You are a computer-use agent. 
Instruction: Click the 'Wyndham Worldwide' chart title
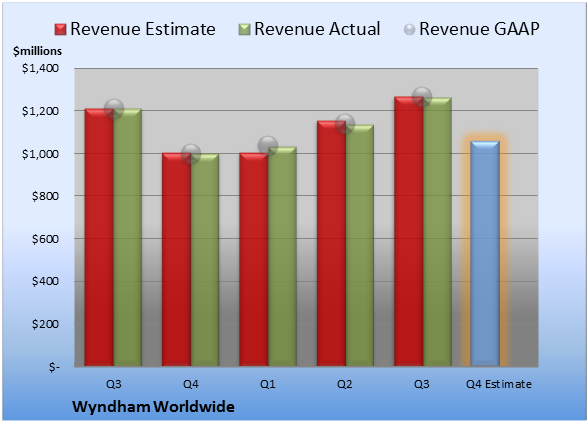point(153,407)
